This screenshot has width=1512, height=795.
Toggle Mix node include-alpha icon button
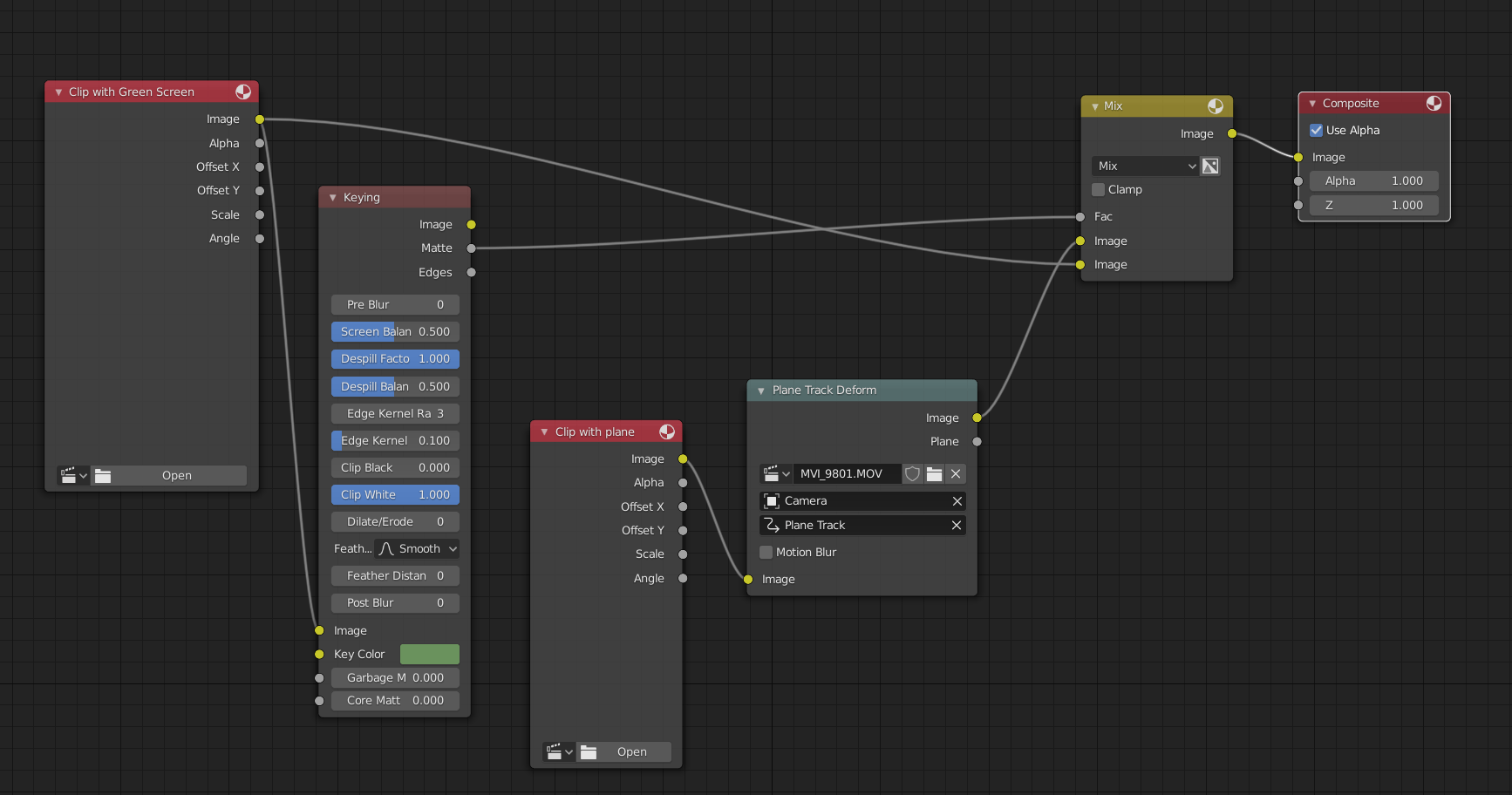click(x=1210, y=166)
